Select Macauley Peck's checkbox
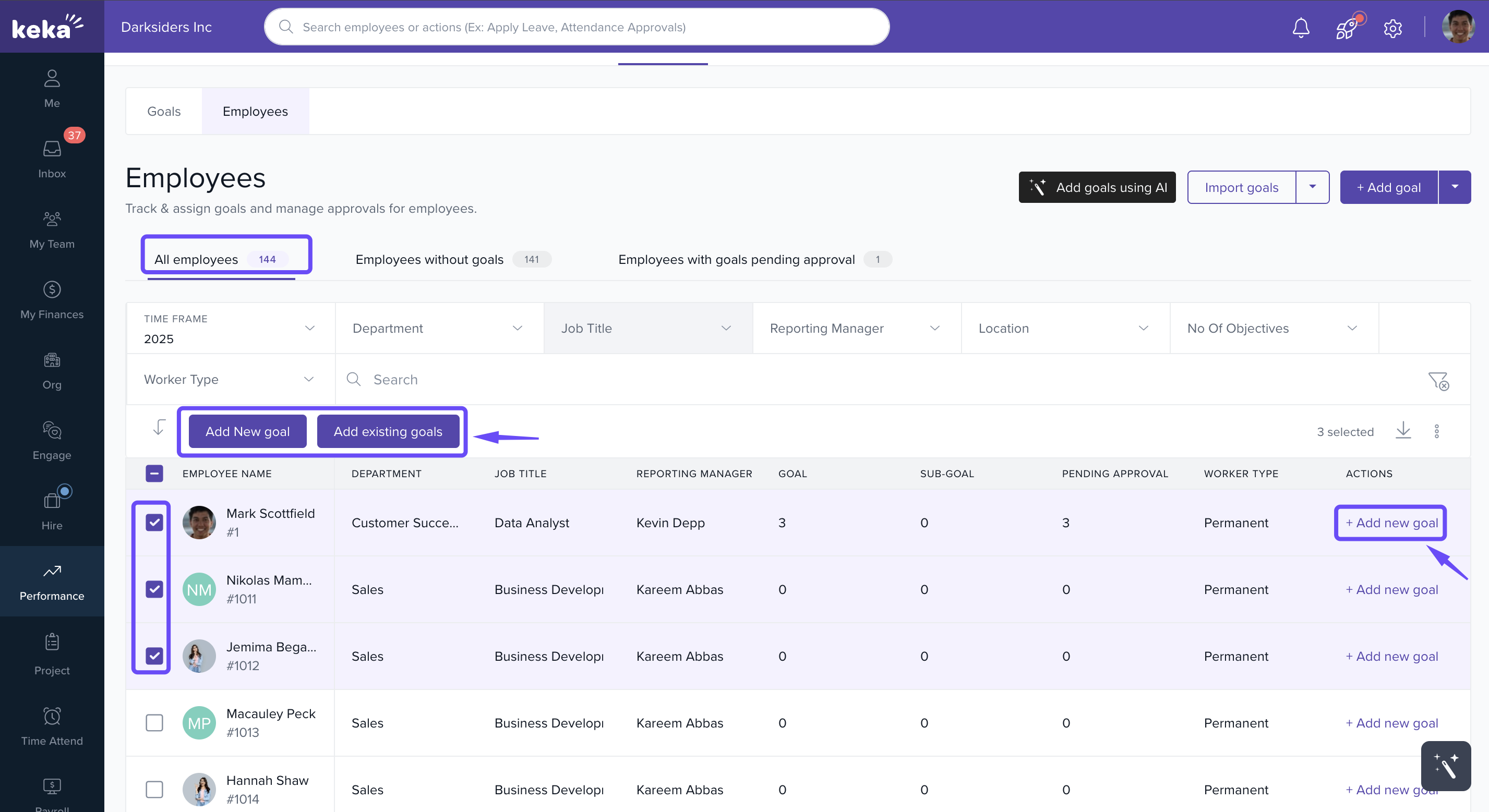 pyautogui.click(x=154, y=722)
